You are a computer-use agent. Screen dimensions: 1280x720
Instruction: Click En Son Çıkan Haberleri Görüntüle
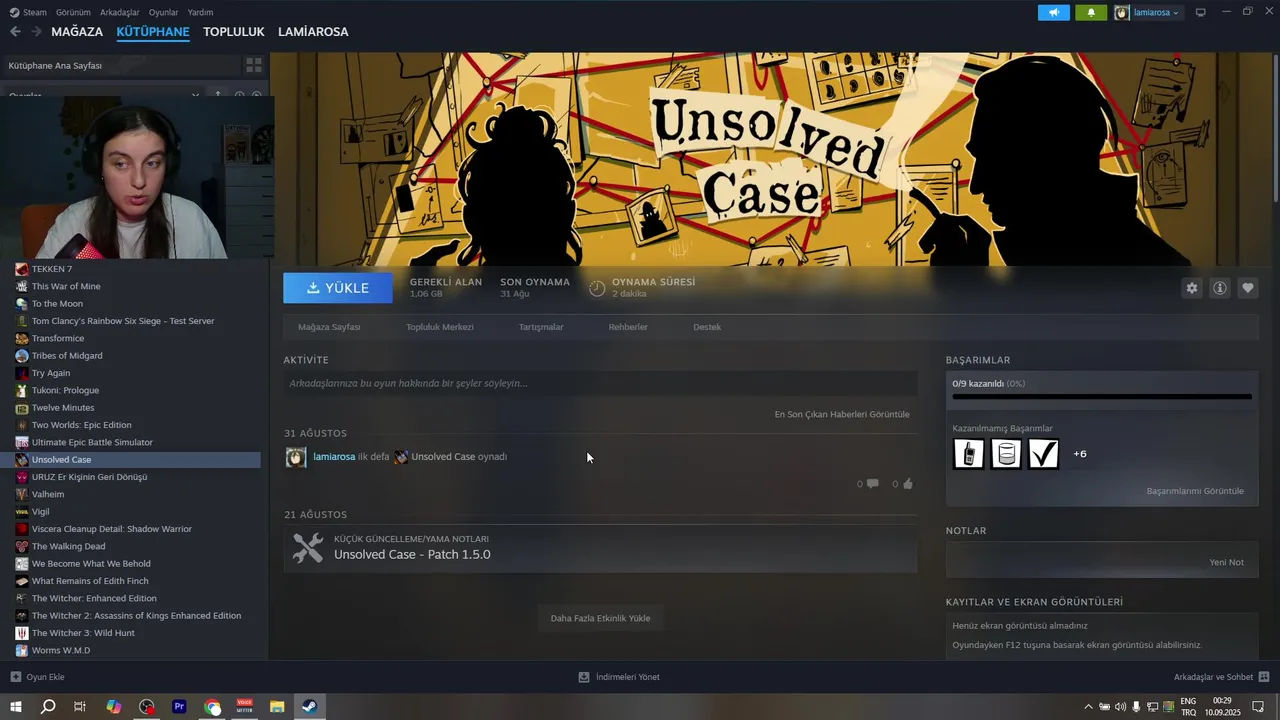(842, 414)
